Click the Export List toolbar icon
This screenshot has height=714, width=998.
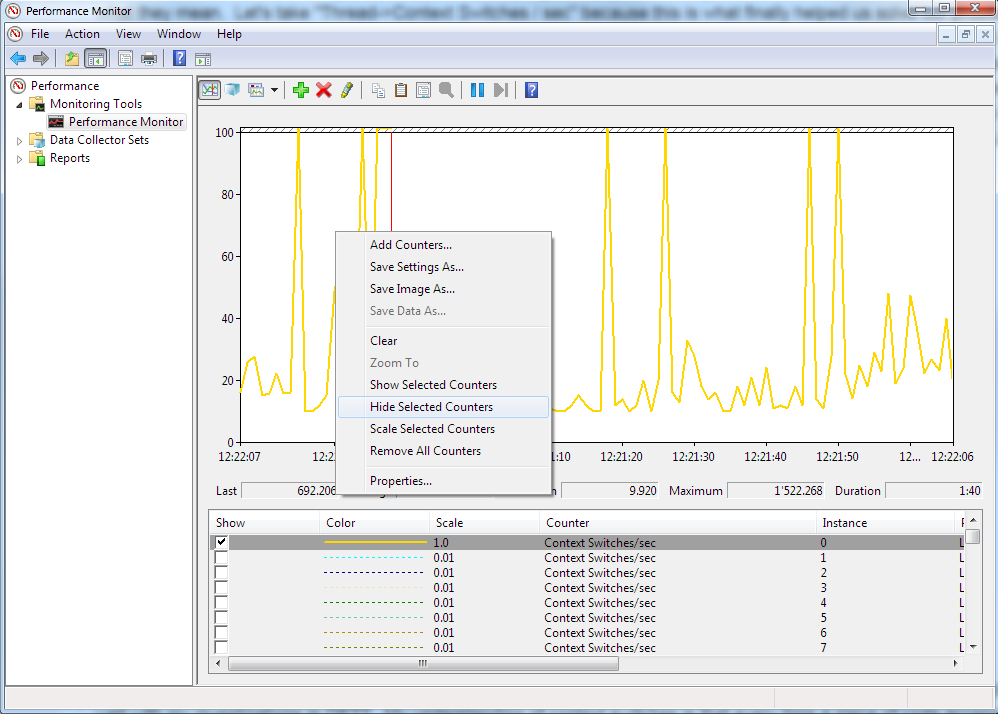tap(125, 59)
